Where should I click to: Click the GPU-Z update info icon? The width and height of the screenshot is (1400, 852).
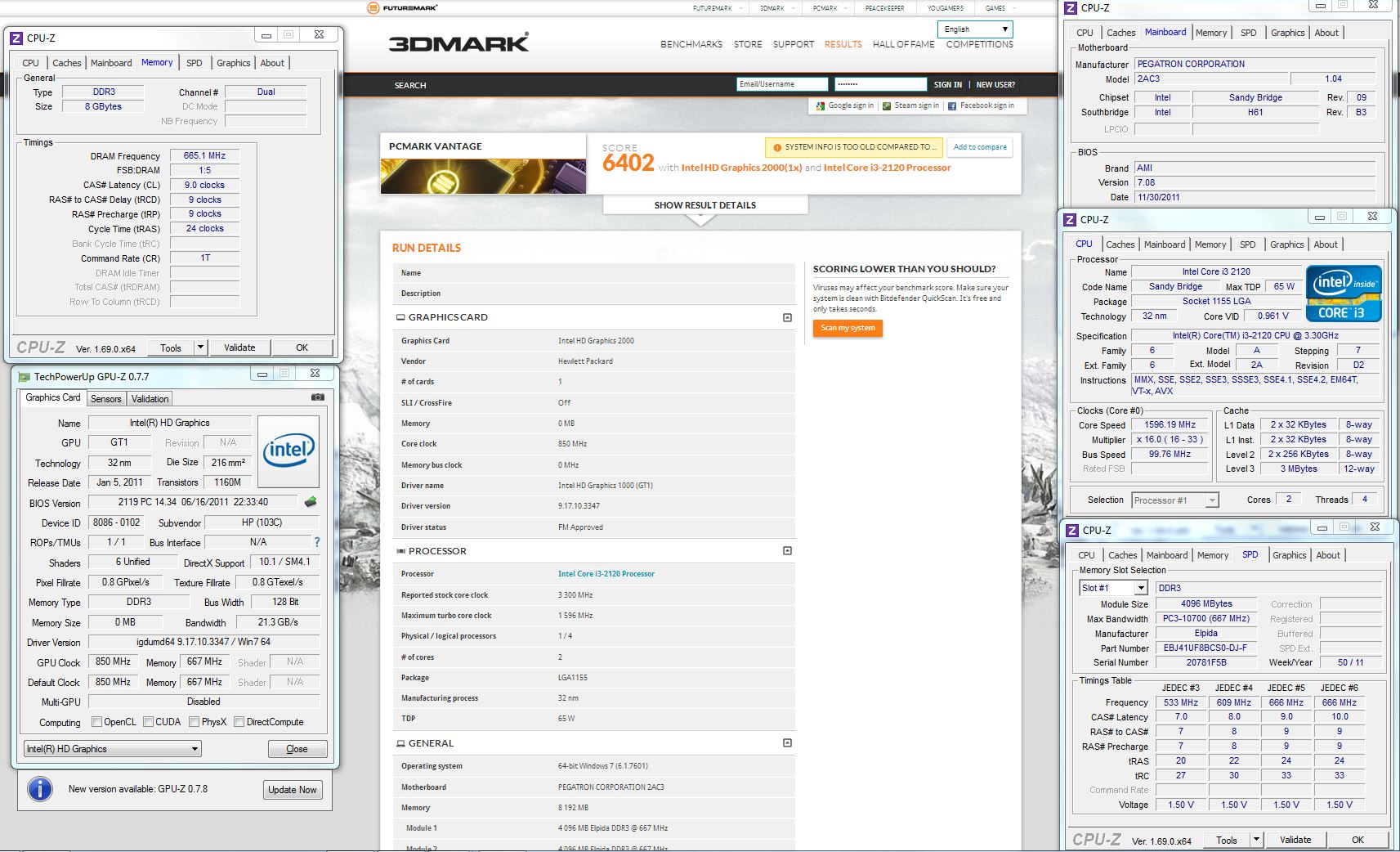point(40,789)
